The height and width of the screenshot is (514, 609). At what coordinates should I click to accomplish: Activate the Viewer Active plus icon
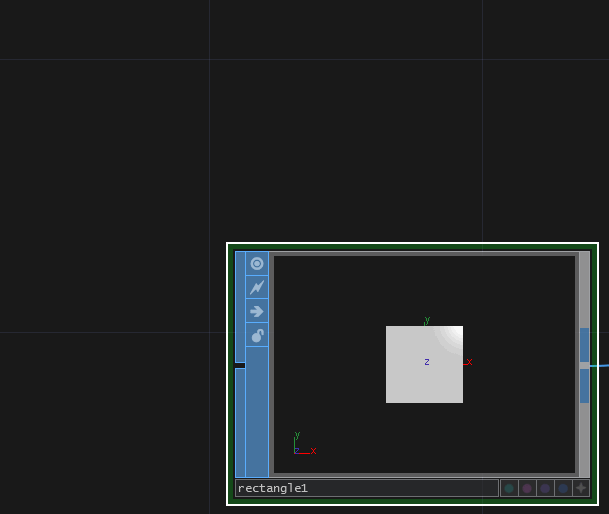click(x=581, y=488)
